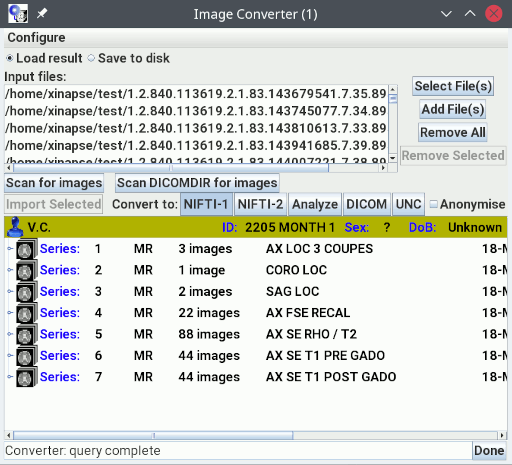512x465 pixels.
Task: Click series list horizontal scrollbar thumb
Action: click(153, 435)
